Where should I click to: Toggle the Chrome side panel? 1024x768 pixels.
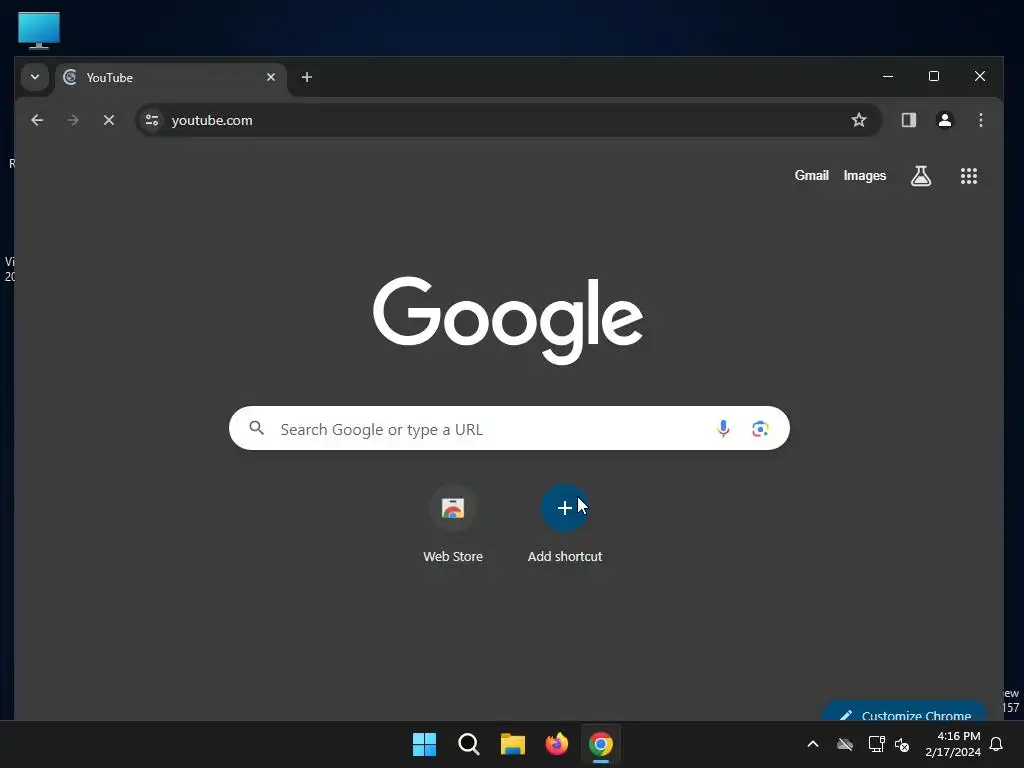(908, 120)
